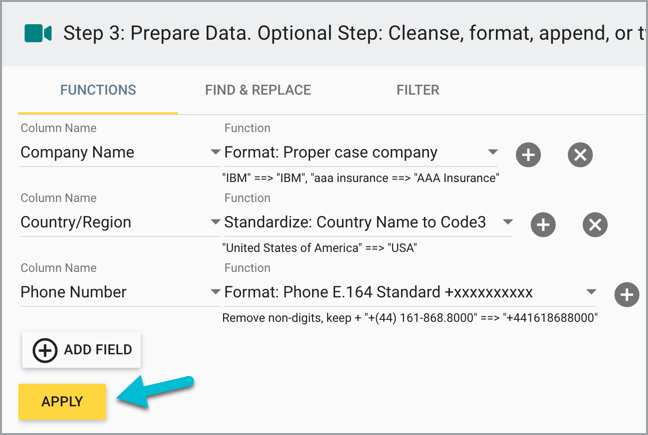Viewport: 648px width, 435px height.
Task: Expand the Proper case company function dropdown
Action: (493, 152)
